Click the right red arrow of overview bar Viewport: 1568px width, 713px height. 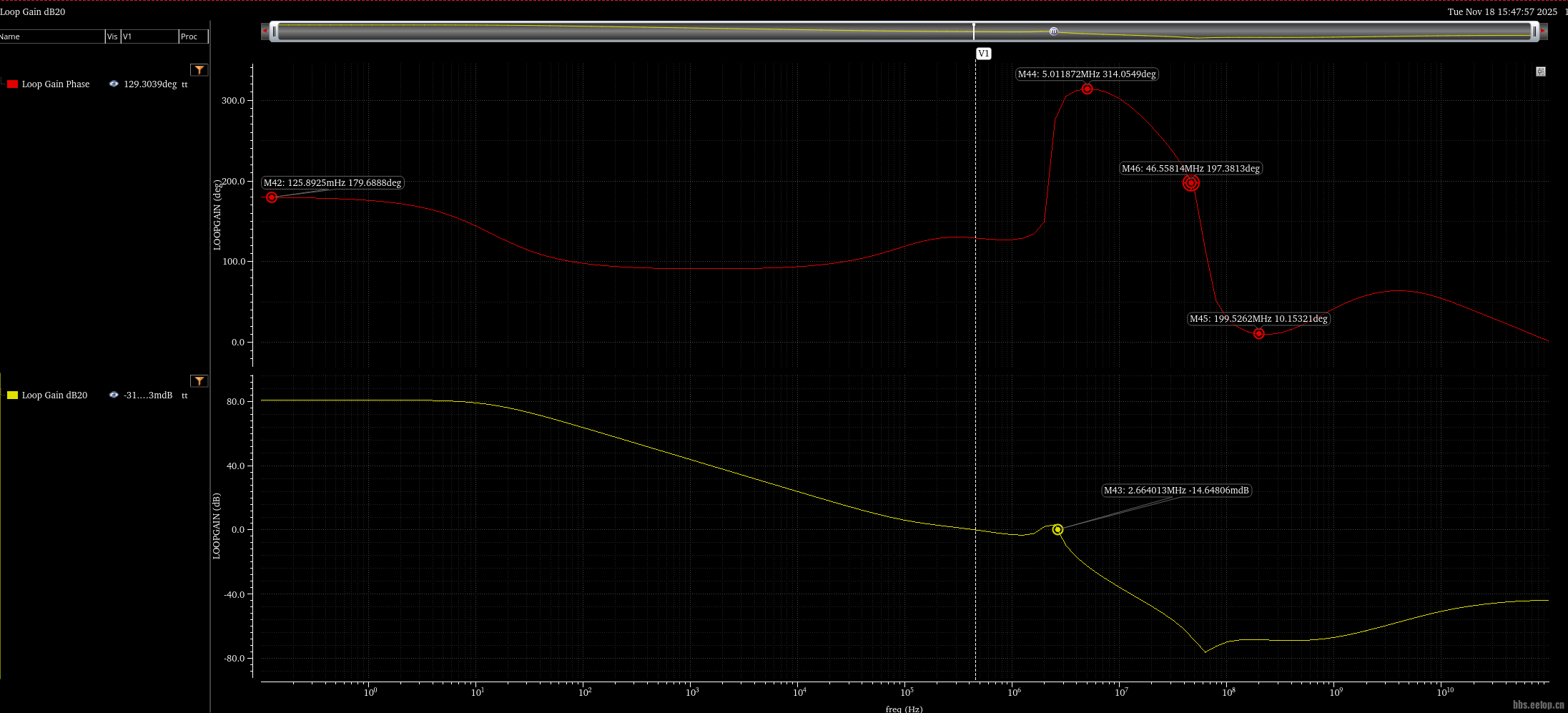1543,31
